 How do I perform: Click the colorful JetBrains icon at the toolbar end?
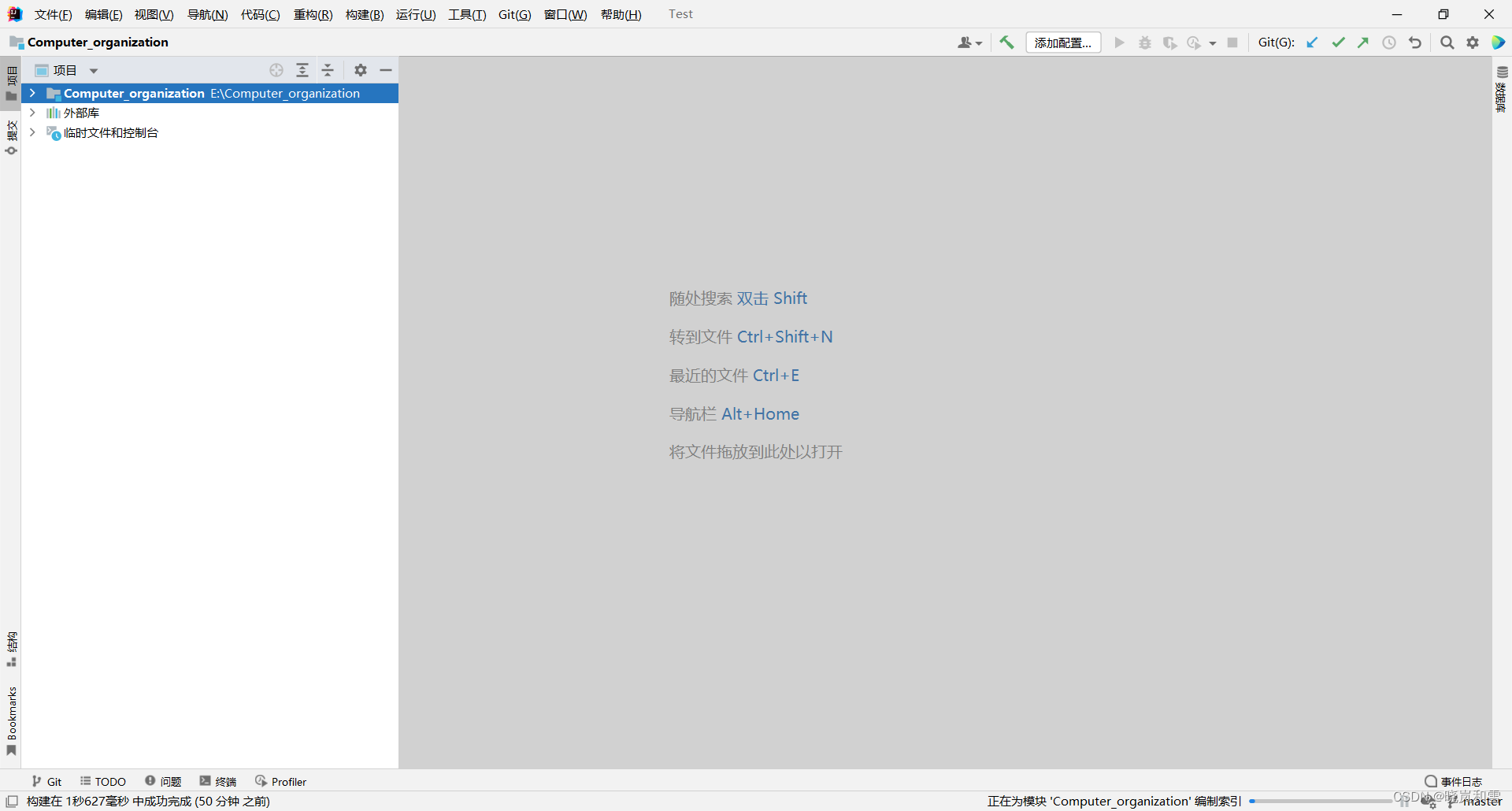[x=1499, y=43]
